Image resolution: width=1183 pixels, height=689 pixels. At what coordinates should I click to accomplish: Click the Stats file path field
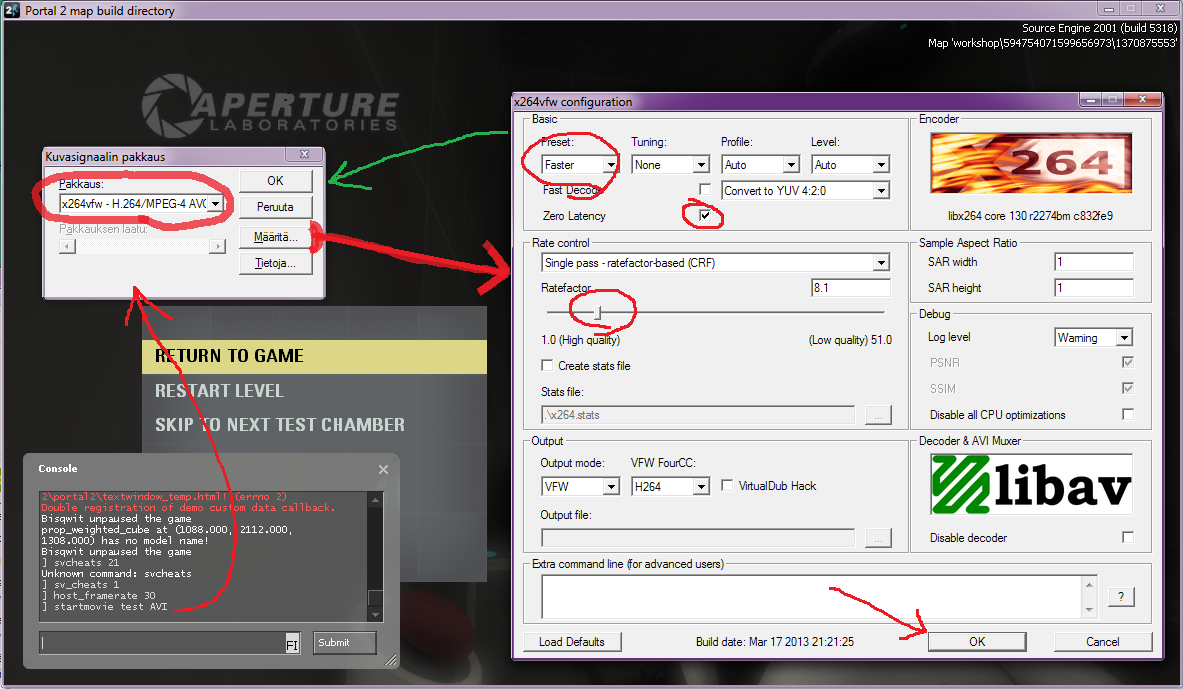(x=698, y=415)
